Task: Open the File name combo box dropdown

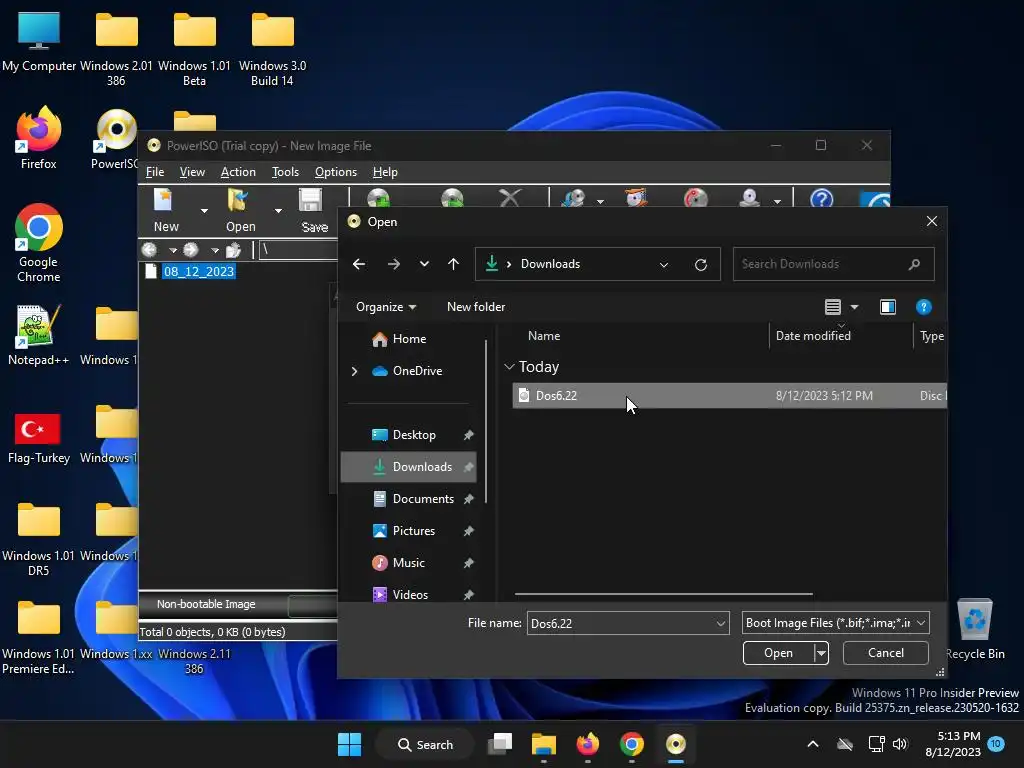Action: pos(720,623)
